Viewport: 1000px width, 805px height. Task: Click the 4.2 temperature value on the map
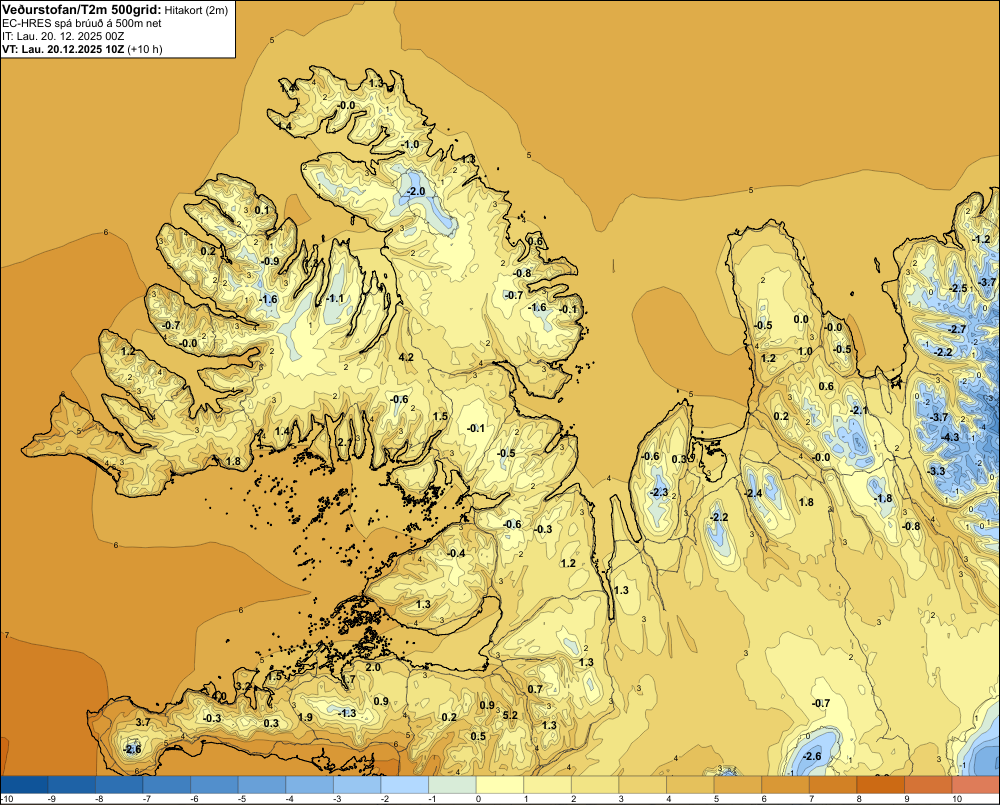(406, 357)
